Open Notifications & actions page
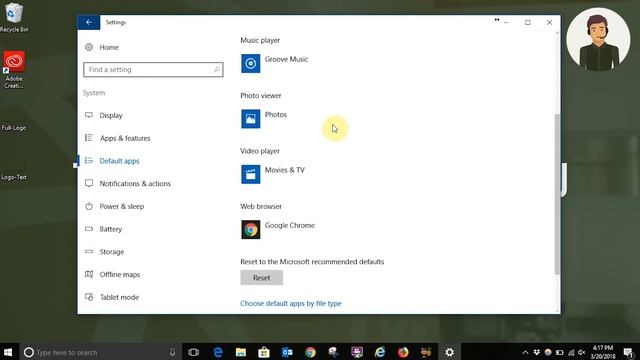 point(135,184)
